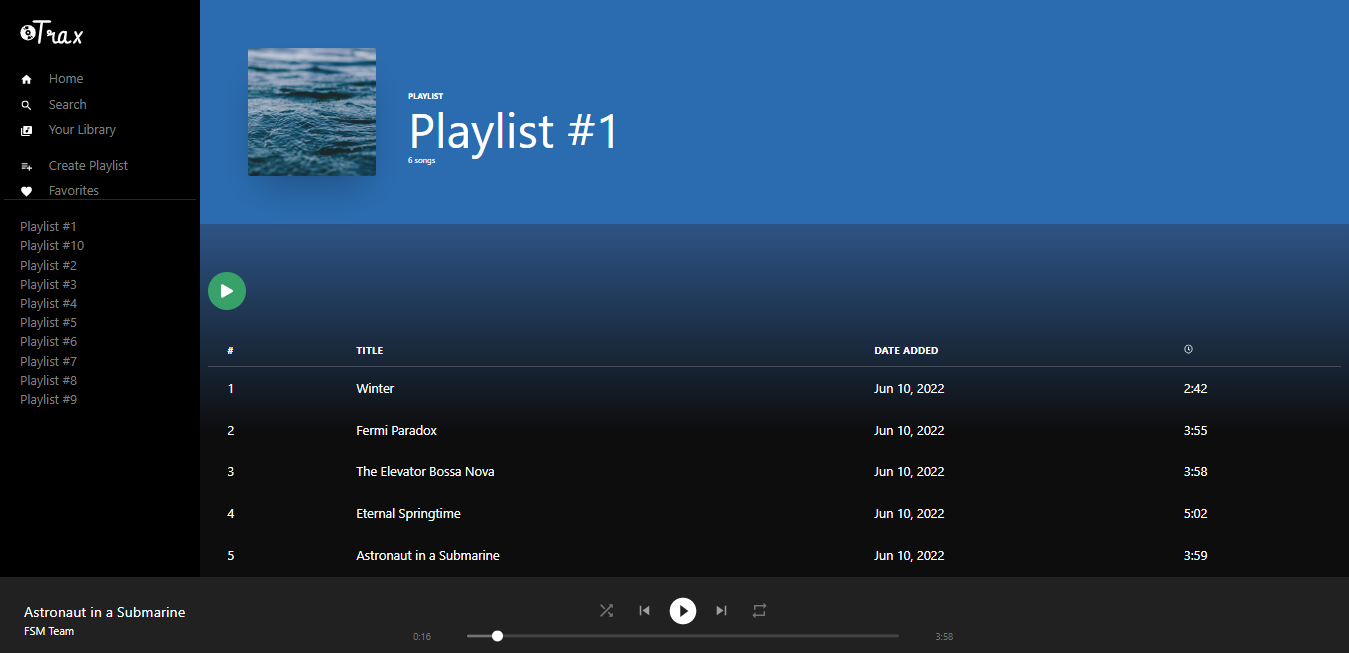Open Favorites heart icon
This screenshot has width=1349, height=653.
[x=27, y=191]
